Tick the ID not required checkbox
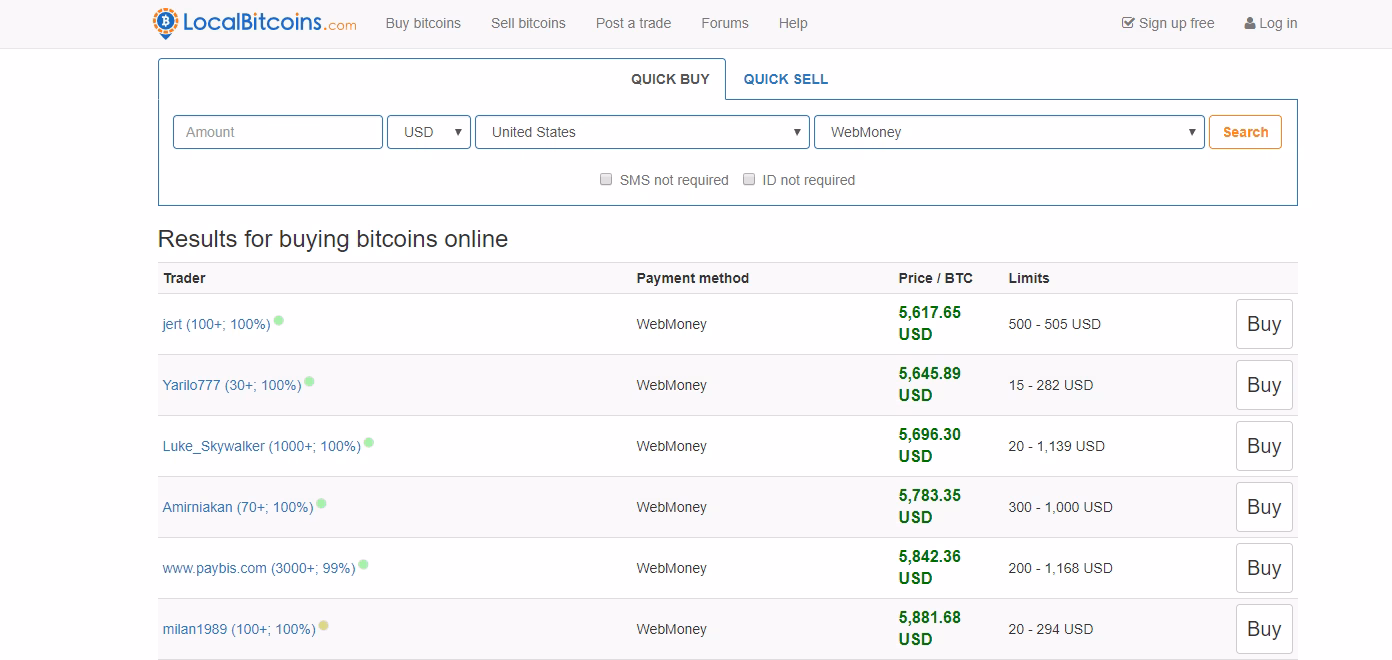This screenshot has height=660, width=1392. (x=749, y=179)
